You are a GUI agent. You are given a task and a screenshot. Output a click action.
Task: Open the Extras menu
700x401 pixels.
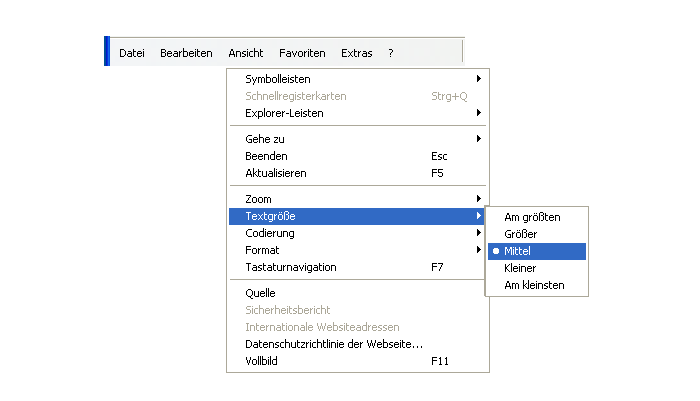[x=356, y=53]
